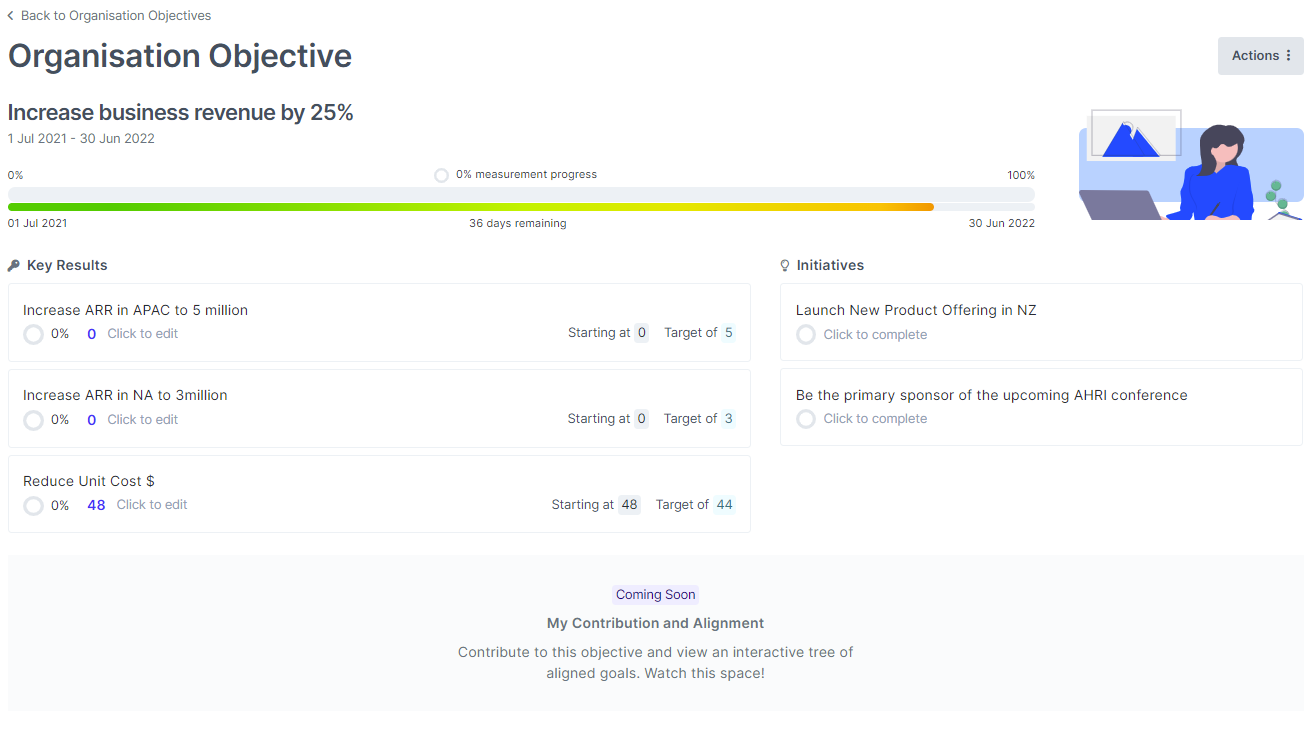
Task: Click the Key Results key icon
Action: tap(14, 266)
